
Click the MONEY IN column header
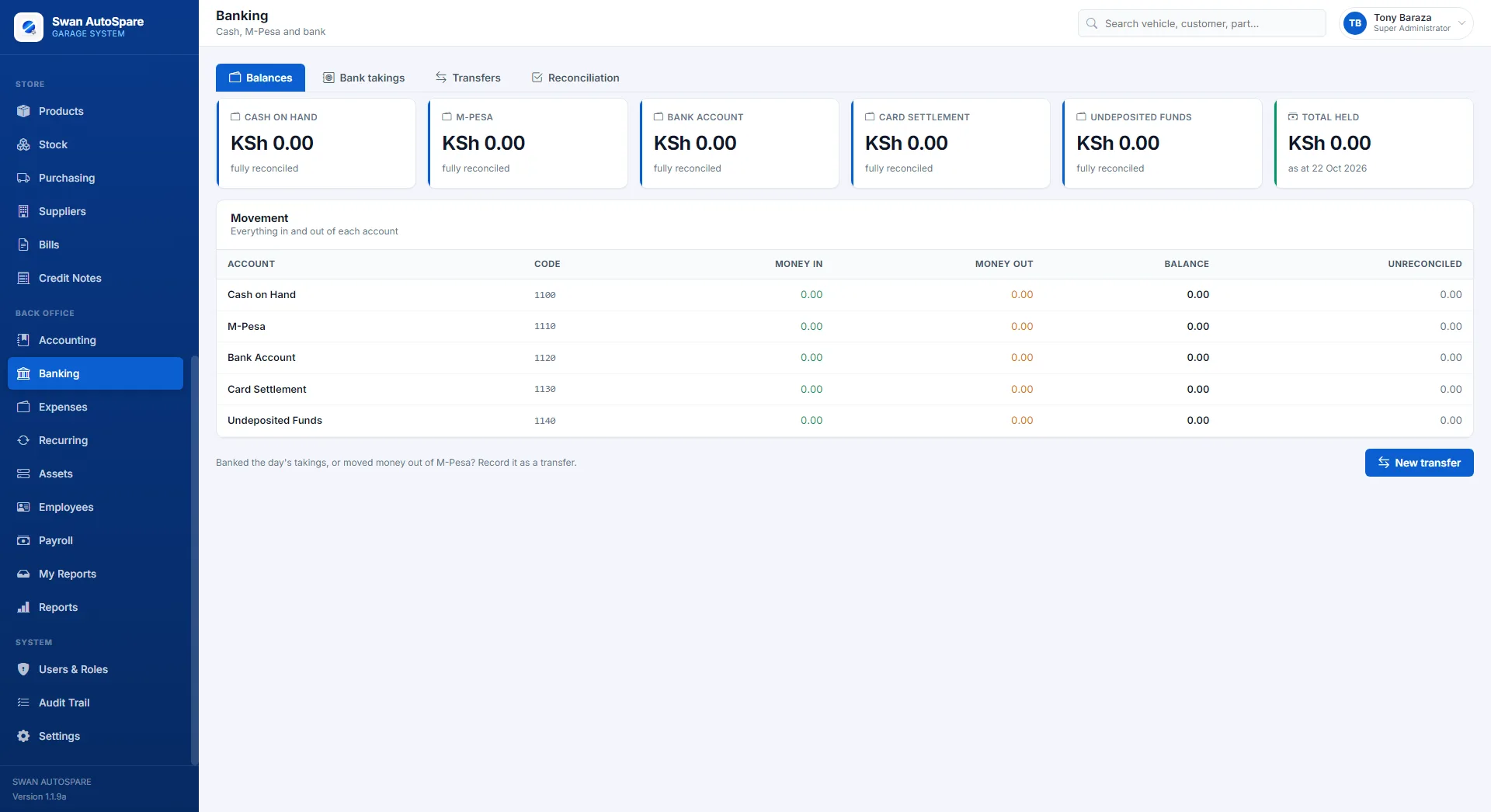798,264
